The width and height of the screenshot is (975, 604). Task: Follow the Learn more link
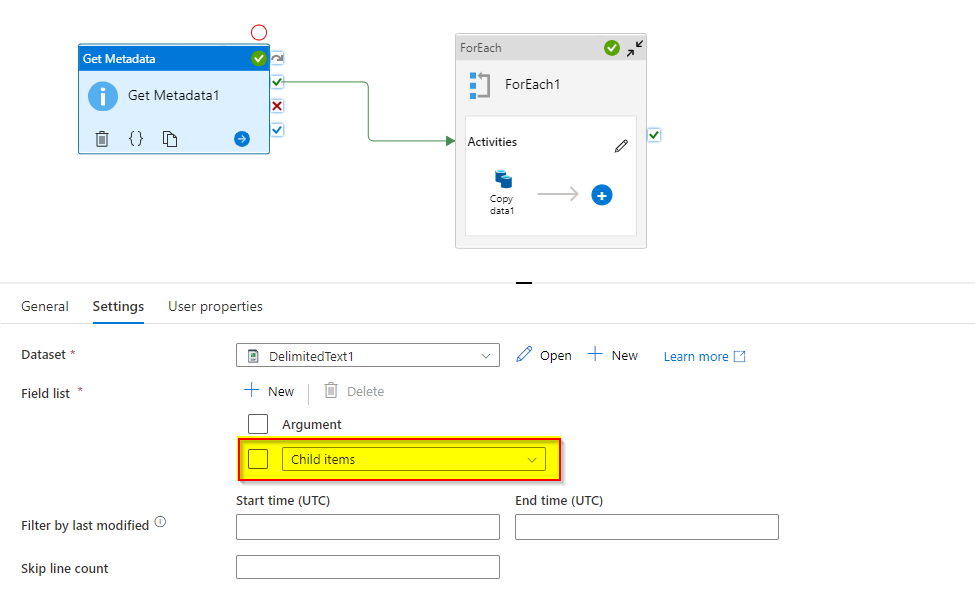pyautogui.click(x=704, y=356)
